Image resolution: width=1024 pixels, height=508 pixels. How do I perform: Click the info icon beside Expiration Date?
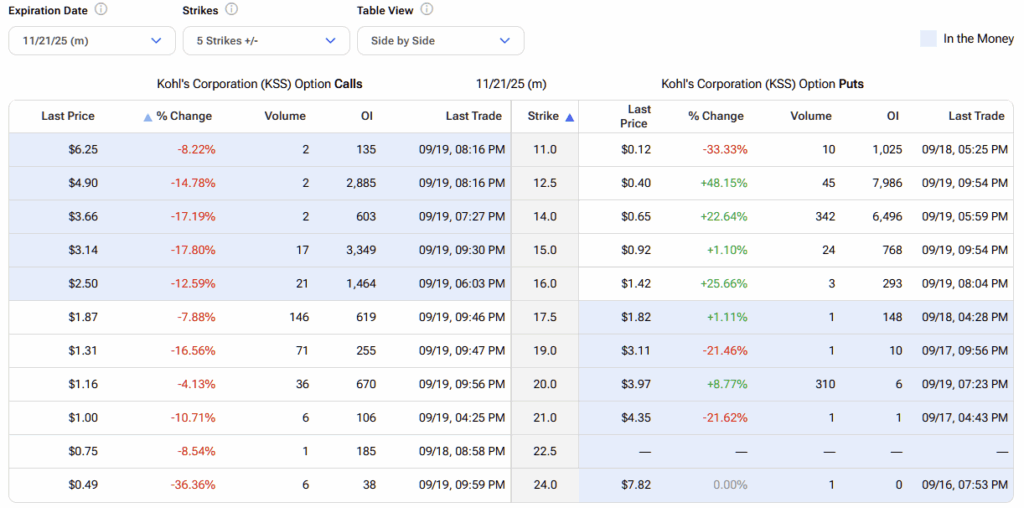[101, 10]
